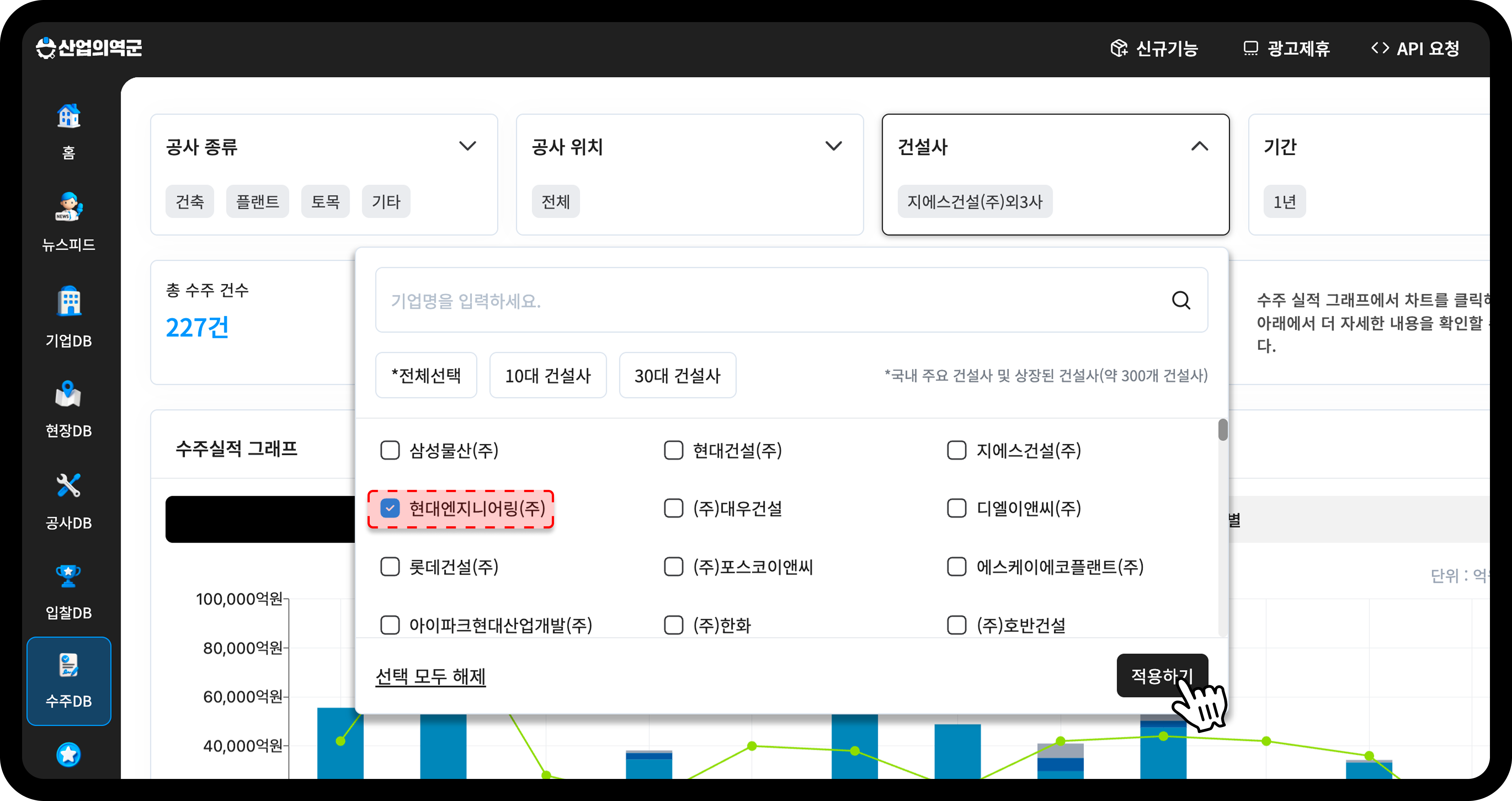Click the 30대 건설사 button
Screen dimensions: 1512x801
pyautogui.click(x=677, y=375)
